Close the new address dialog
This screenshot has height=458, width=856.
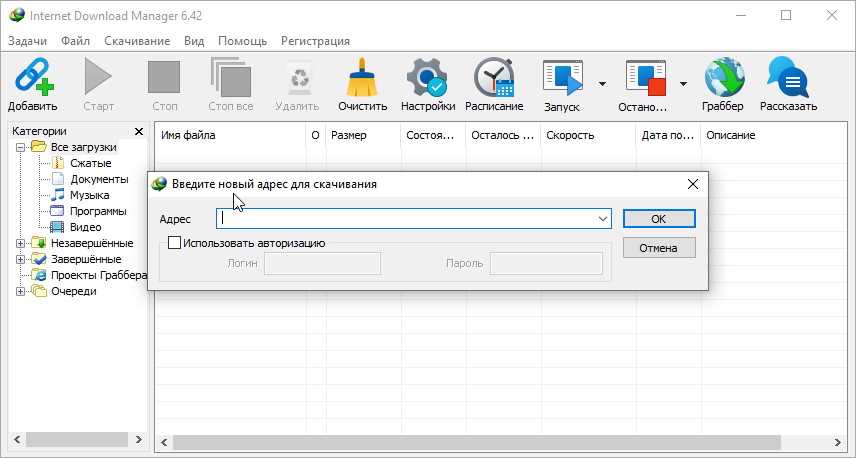pyautogui.click(x=693, y=185)
